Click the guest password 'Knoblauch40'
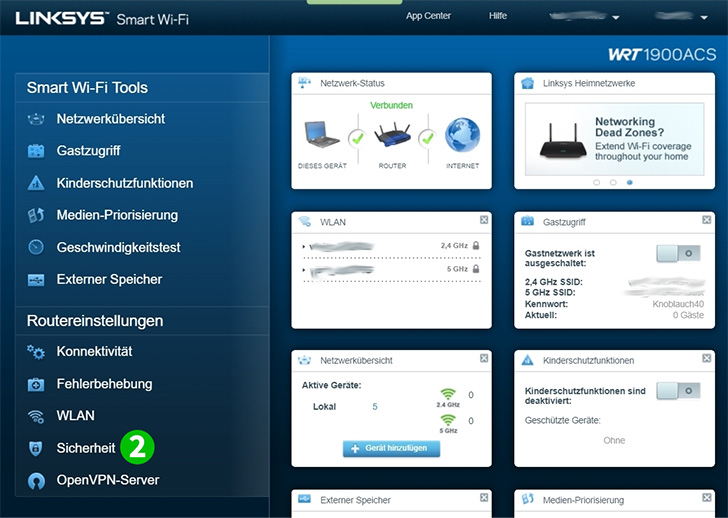The image size is (728, 518). 678,304
